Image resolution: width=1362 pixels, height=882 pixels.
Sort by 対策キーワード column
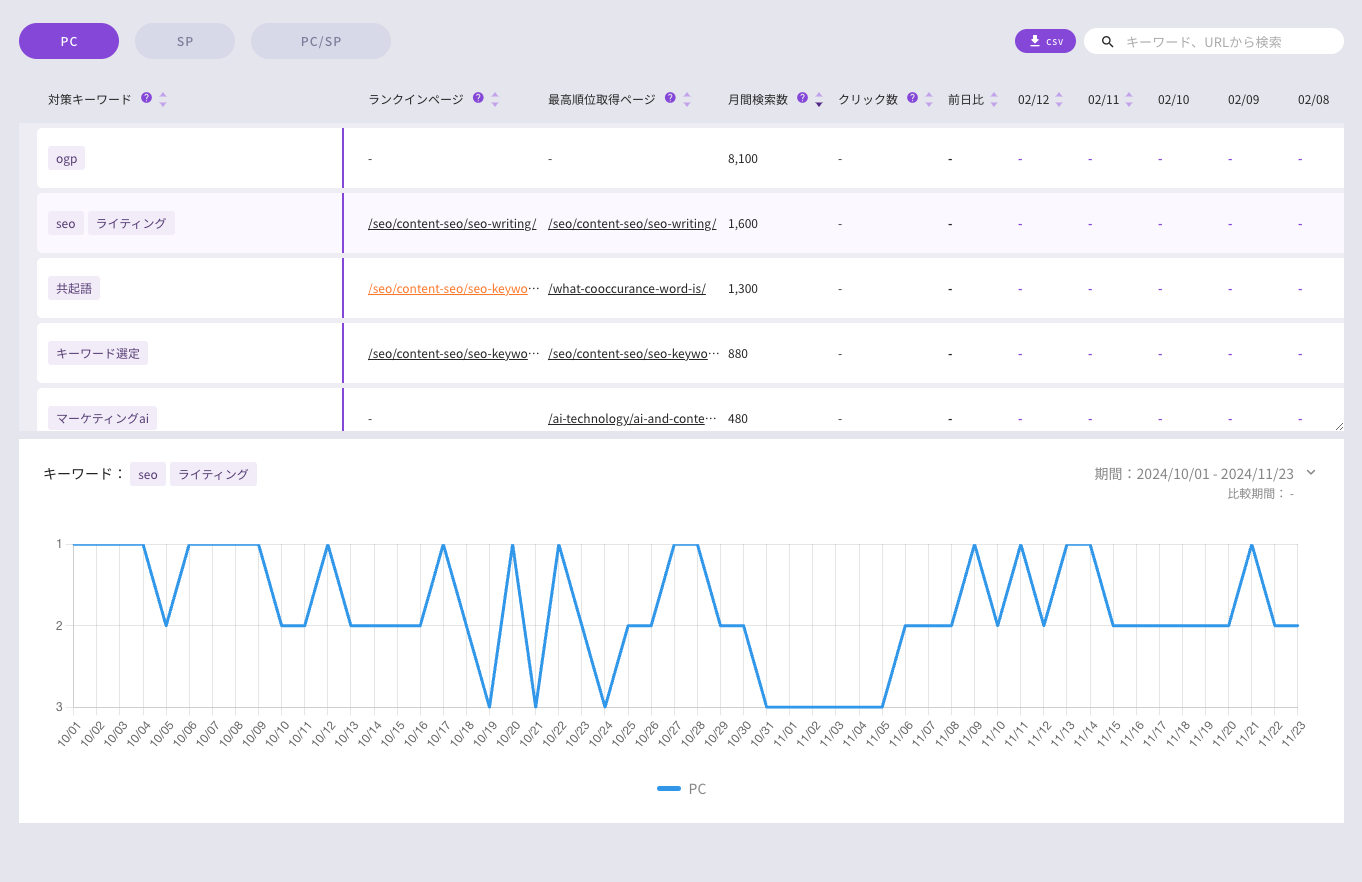(x=163, y=99)
